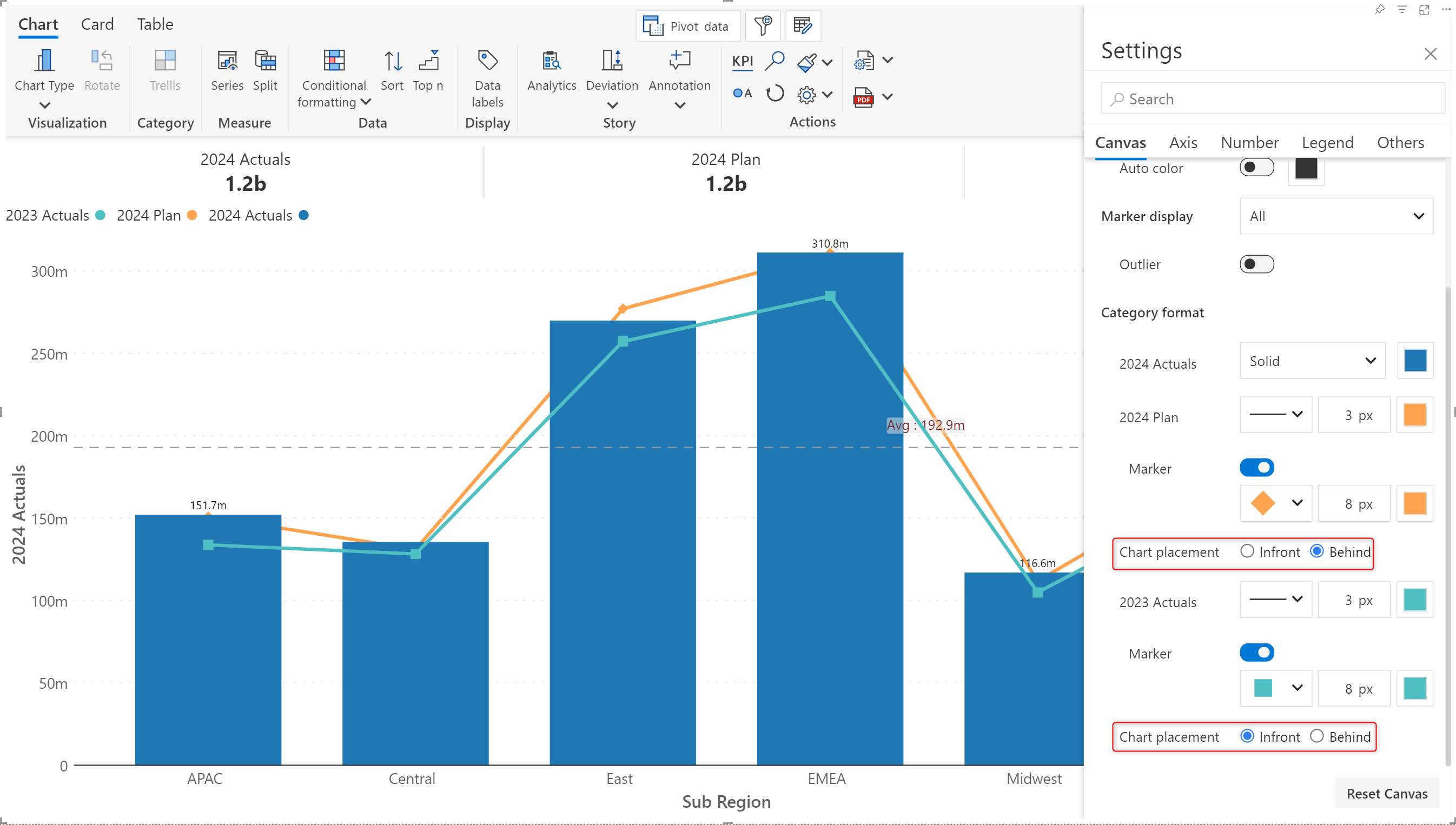
Task: Click the export settings document icon
Action: pos(864,61)
